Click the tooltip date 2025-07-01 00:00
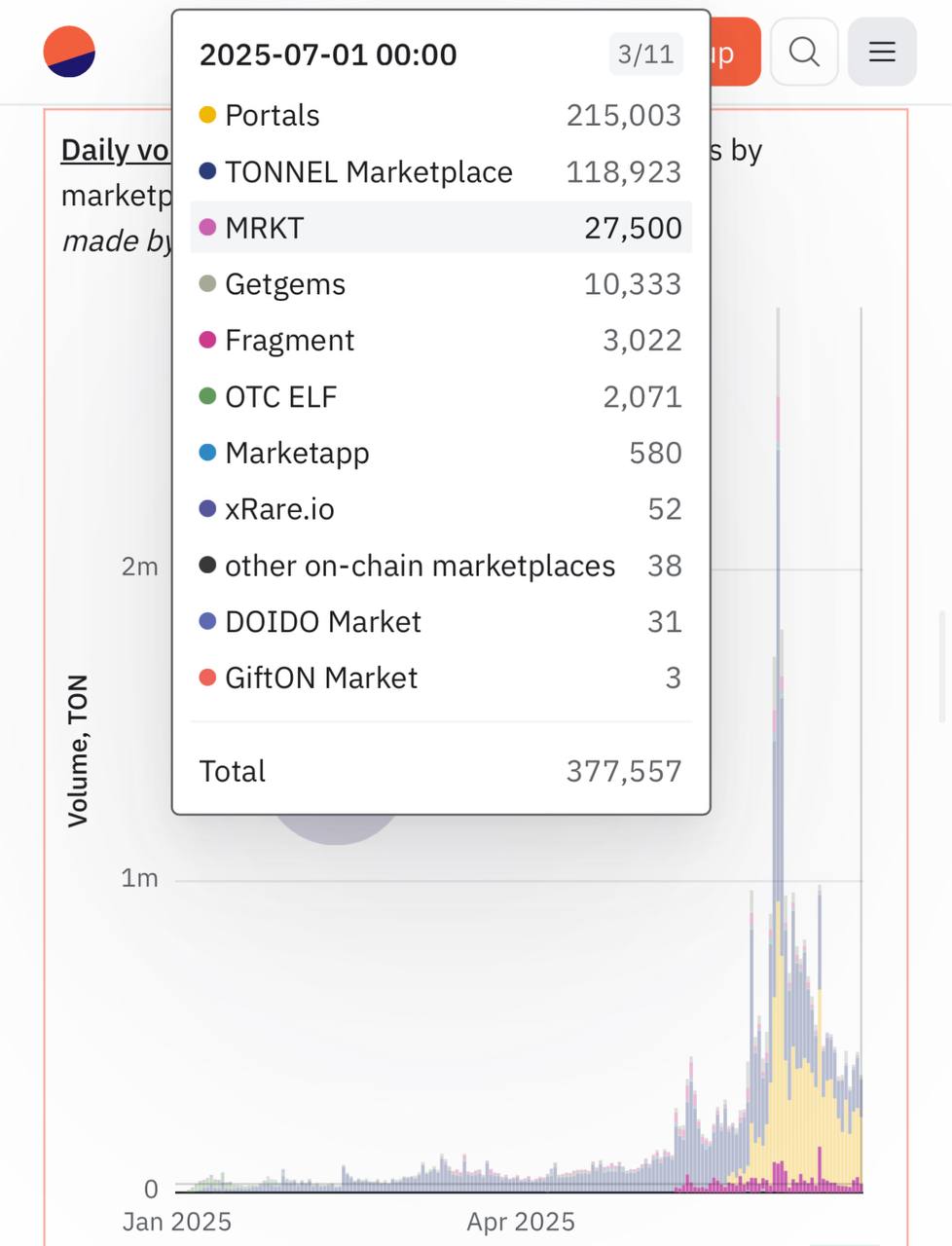 pos(328,55)
